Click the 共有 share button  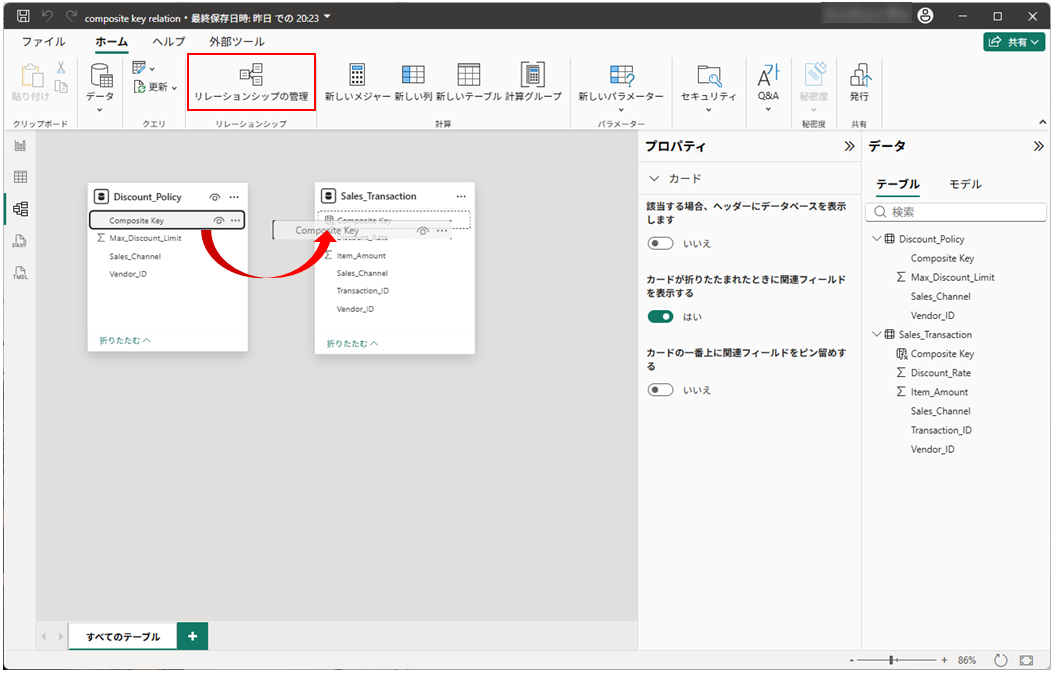pyautogui.click(x=1014, y=42)
